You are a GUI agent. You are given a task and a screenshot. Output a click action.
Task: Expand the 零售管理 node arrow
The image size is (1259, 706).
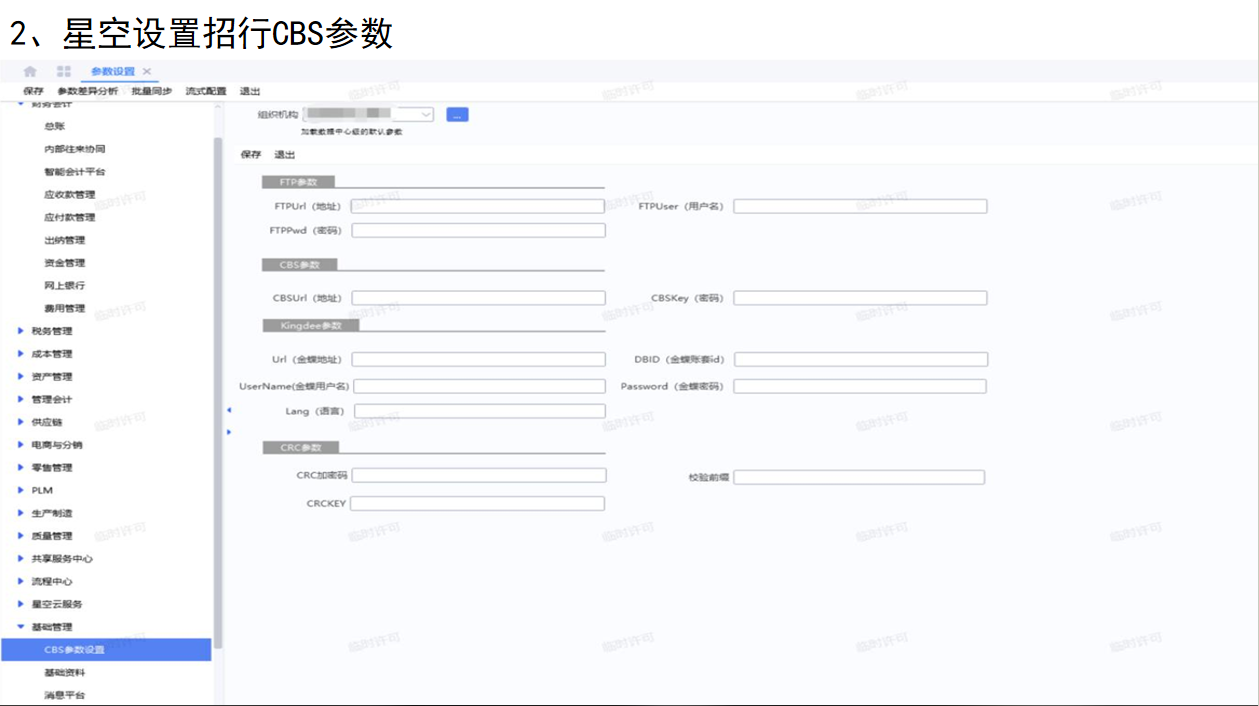pyautogui.click(x=21, y=467)
